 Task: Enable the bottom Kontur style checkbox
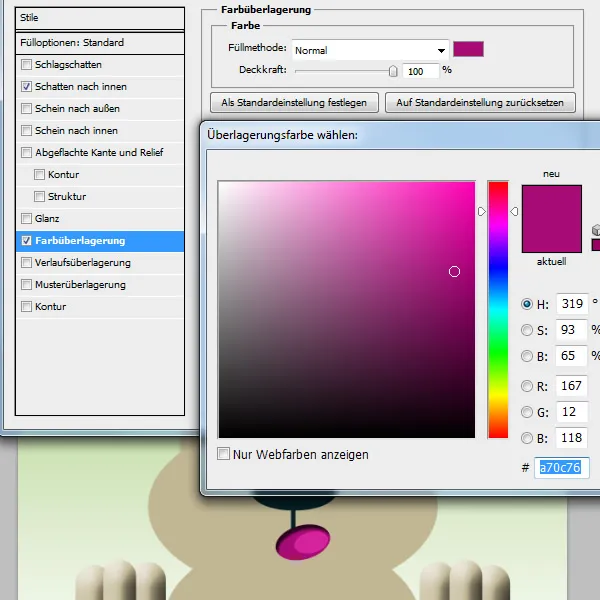tap(26, 307)
